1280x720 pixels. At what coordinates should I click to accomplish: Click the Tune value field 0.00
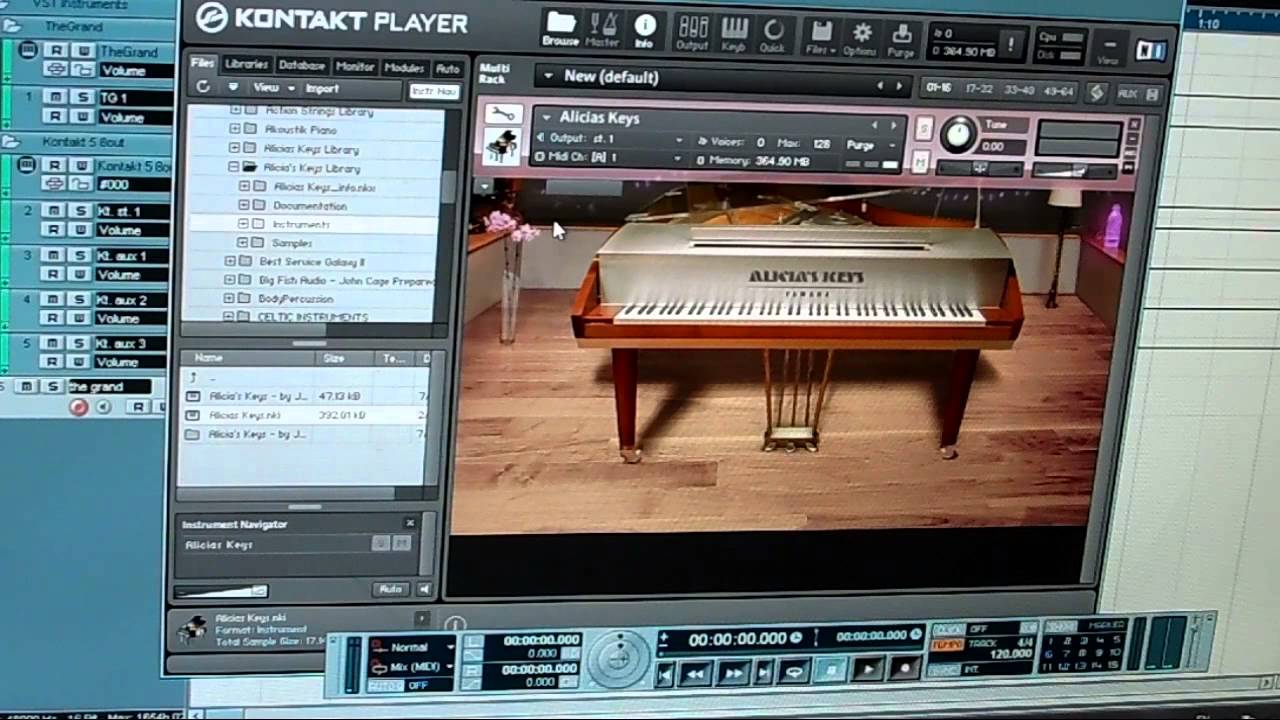point(999,146)
